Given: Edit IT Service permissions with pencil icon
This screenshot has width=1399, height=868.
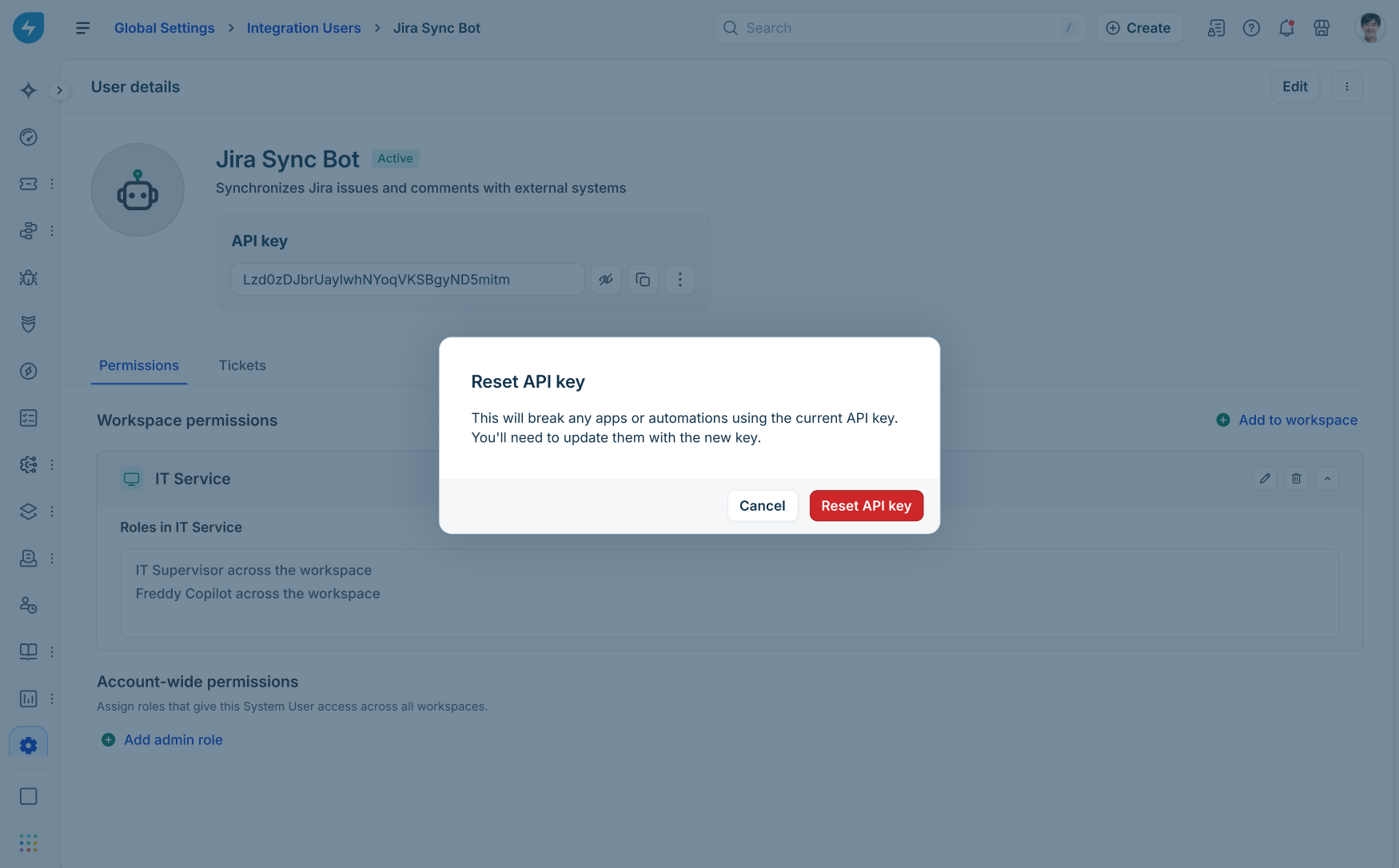Looking at the screenshot, I should [x=1265, y=479].
